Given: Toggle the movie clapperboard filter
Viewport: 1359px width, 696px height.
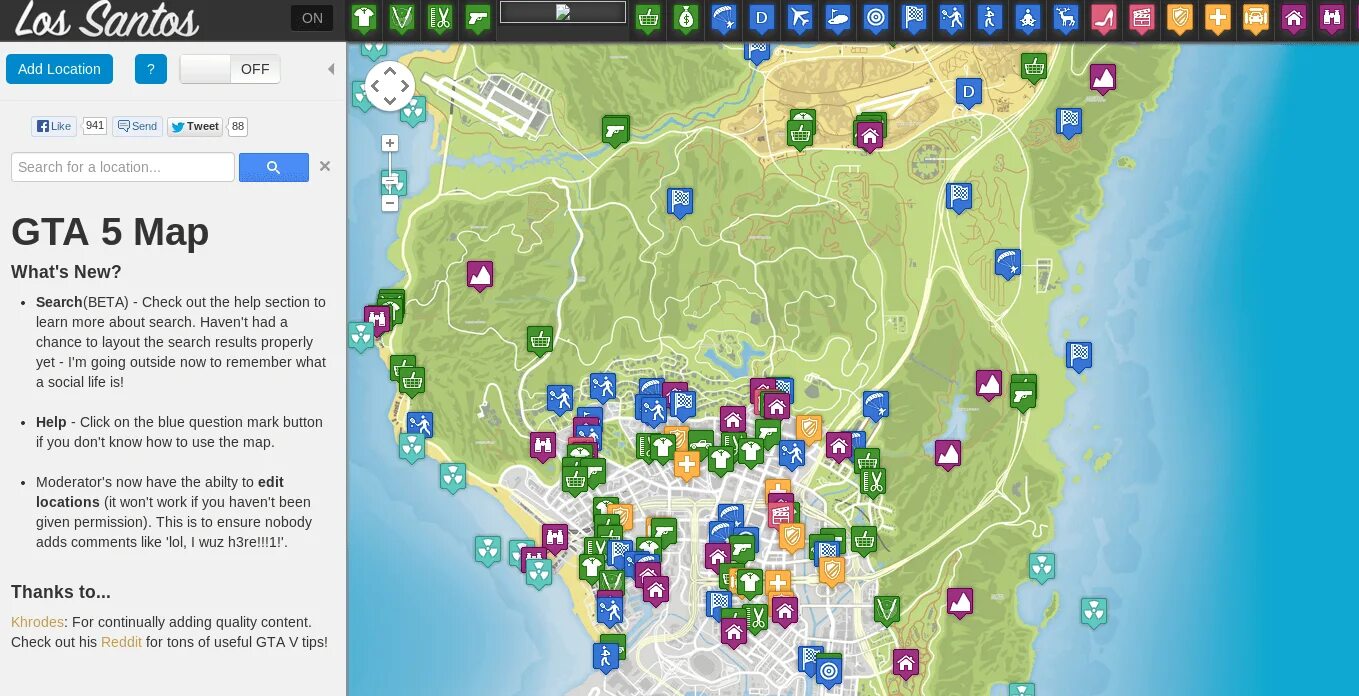Looking at the screenshot, I should click(1142, 18).
